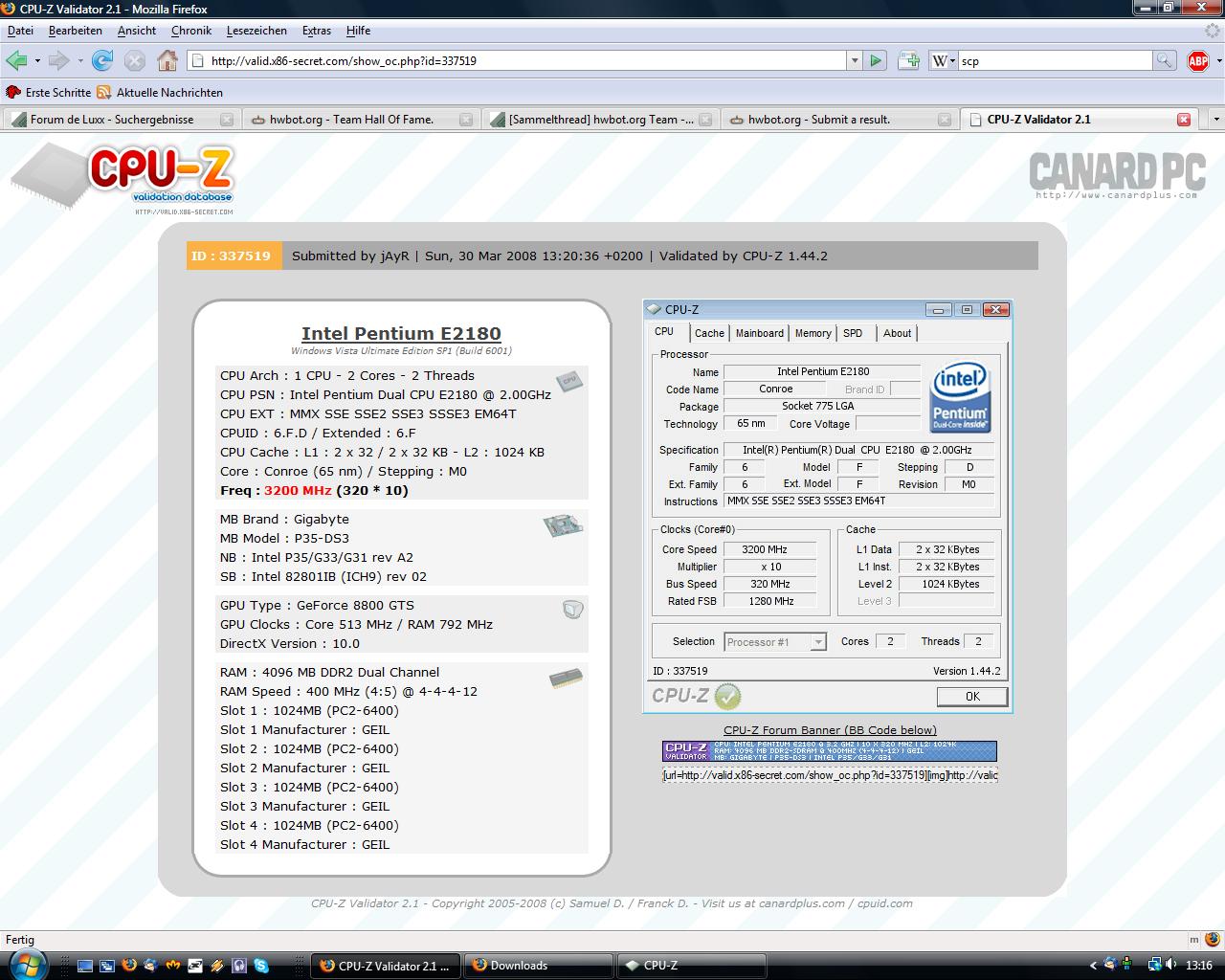Image resolution: width=1225 pixels, height=980 pixels.
Task: Open Skype from the quick launch bar
Action: 261,966
